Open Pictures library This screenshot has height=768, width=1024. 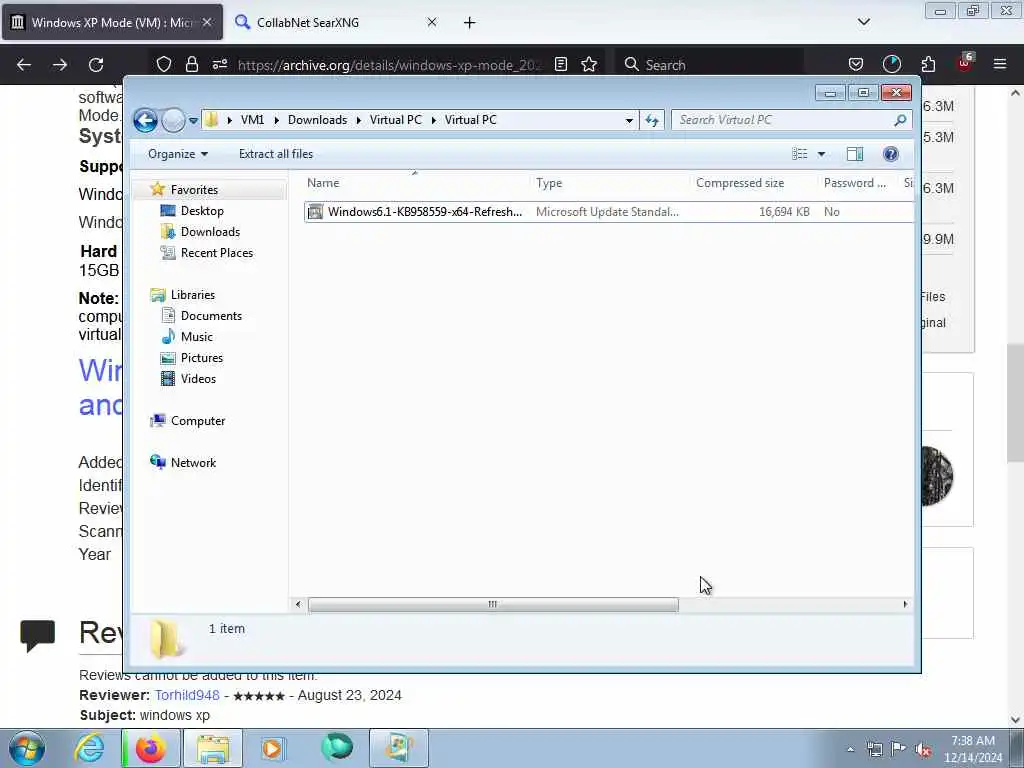202,358
